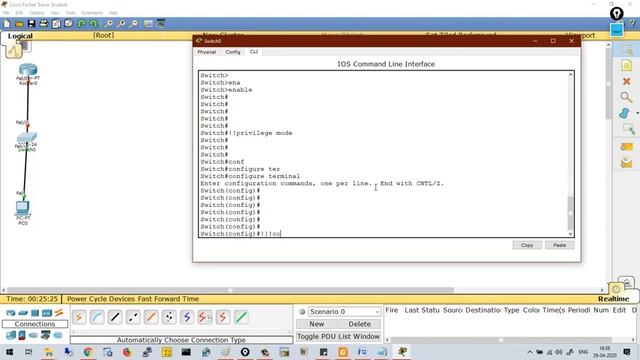
Task: Open the custom devices dialog icon
Action: (161, 24)
